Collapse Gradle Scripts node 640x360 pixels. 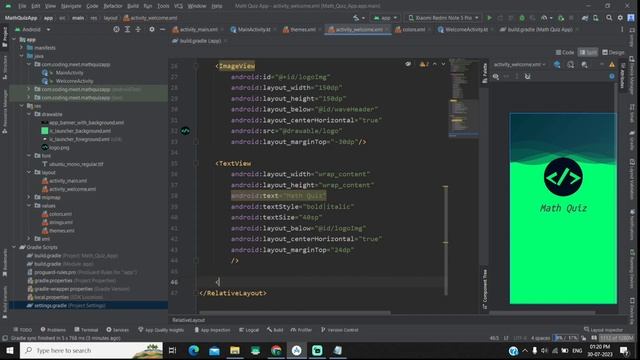click(x=14, y=247)
